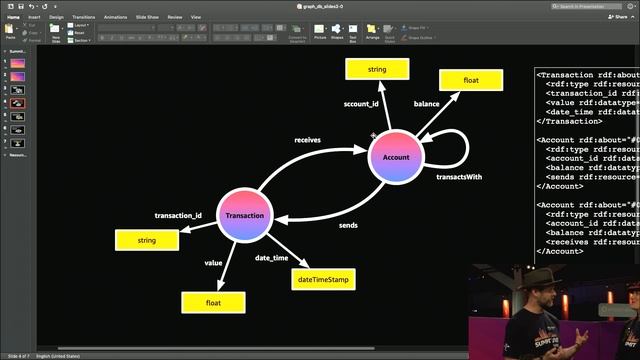Click the Shape Outline pen icon
The width and height of the screenshot is (640, 360).
404,38
